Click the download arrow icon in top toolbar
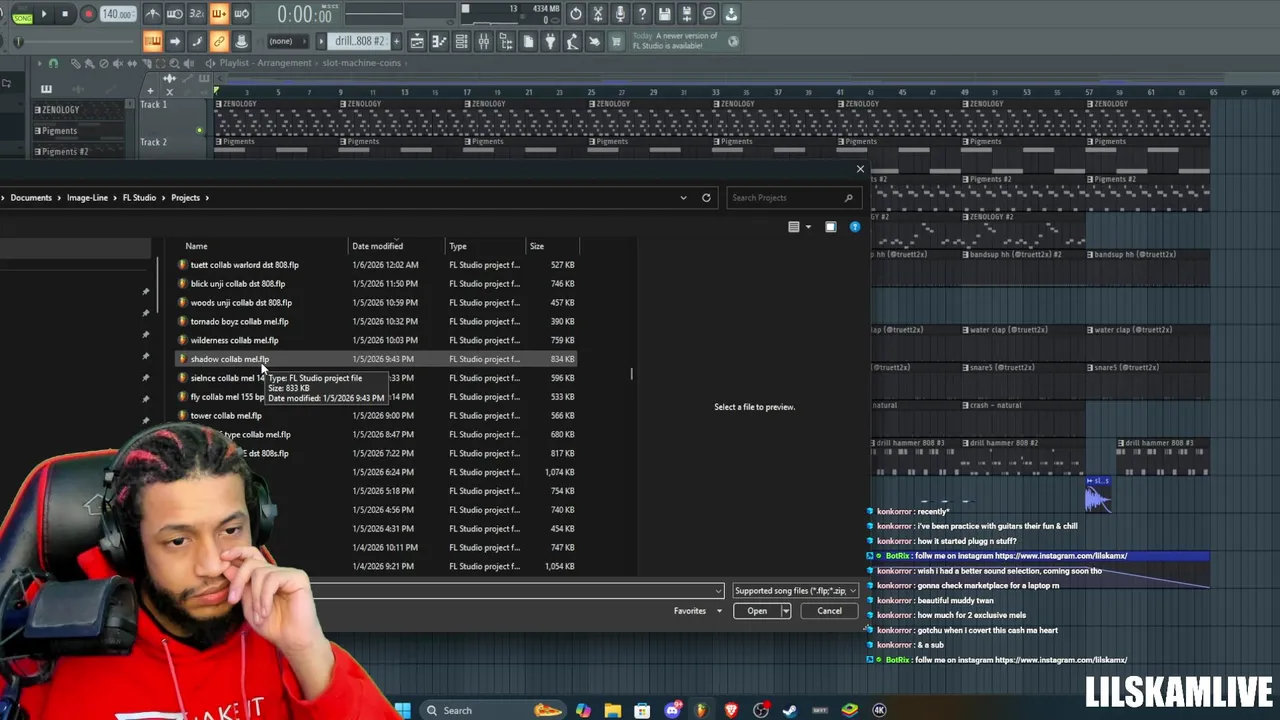1280x720 pixels. (731, 14)
